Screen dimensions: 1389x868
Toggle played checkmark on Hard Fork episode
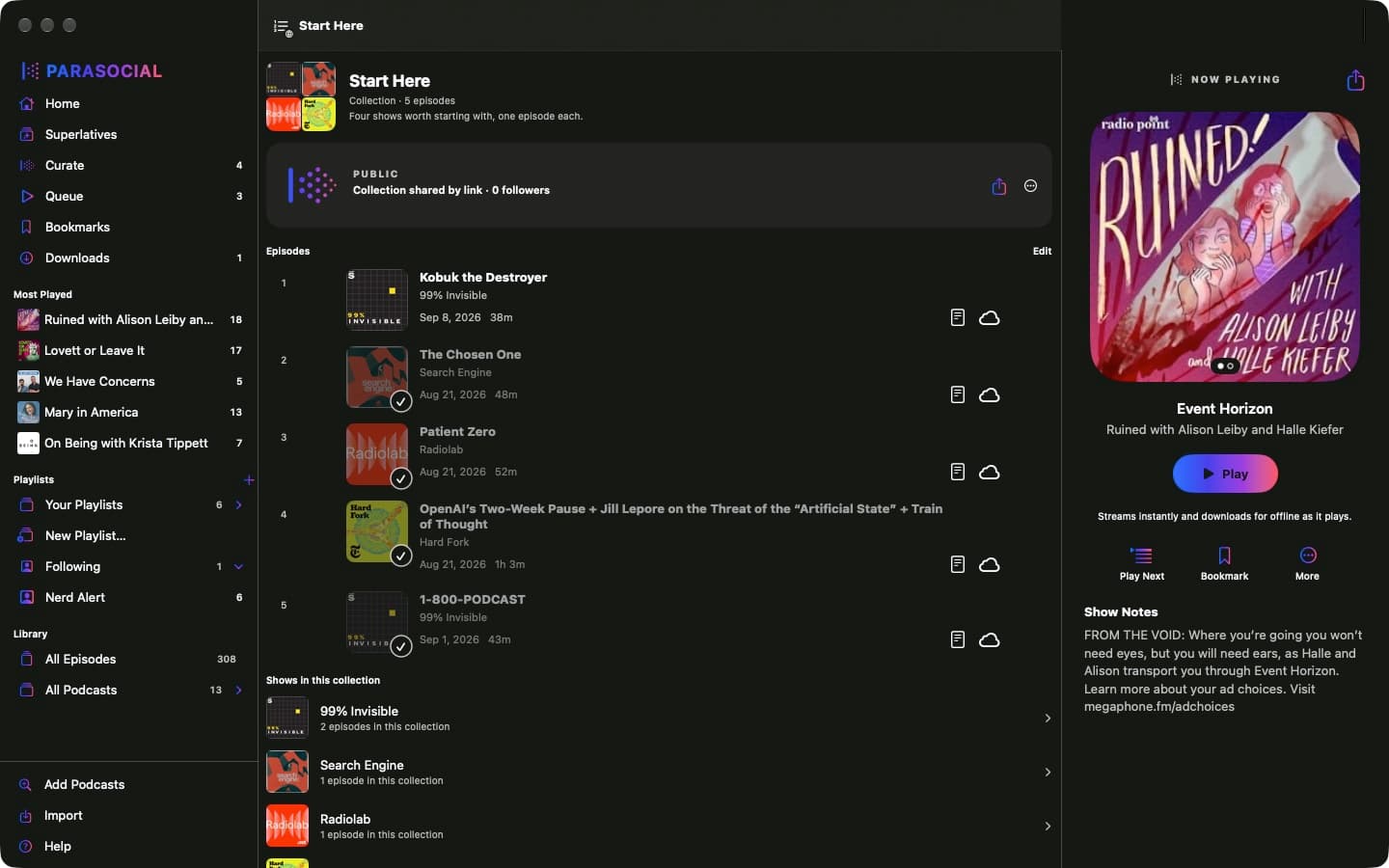401,556
